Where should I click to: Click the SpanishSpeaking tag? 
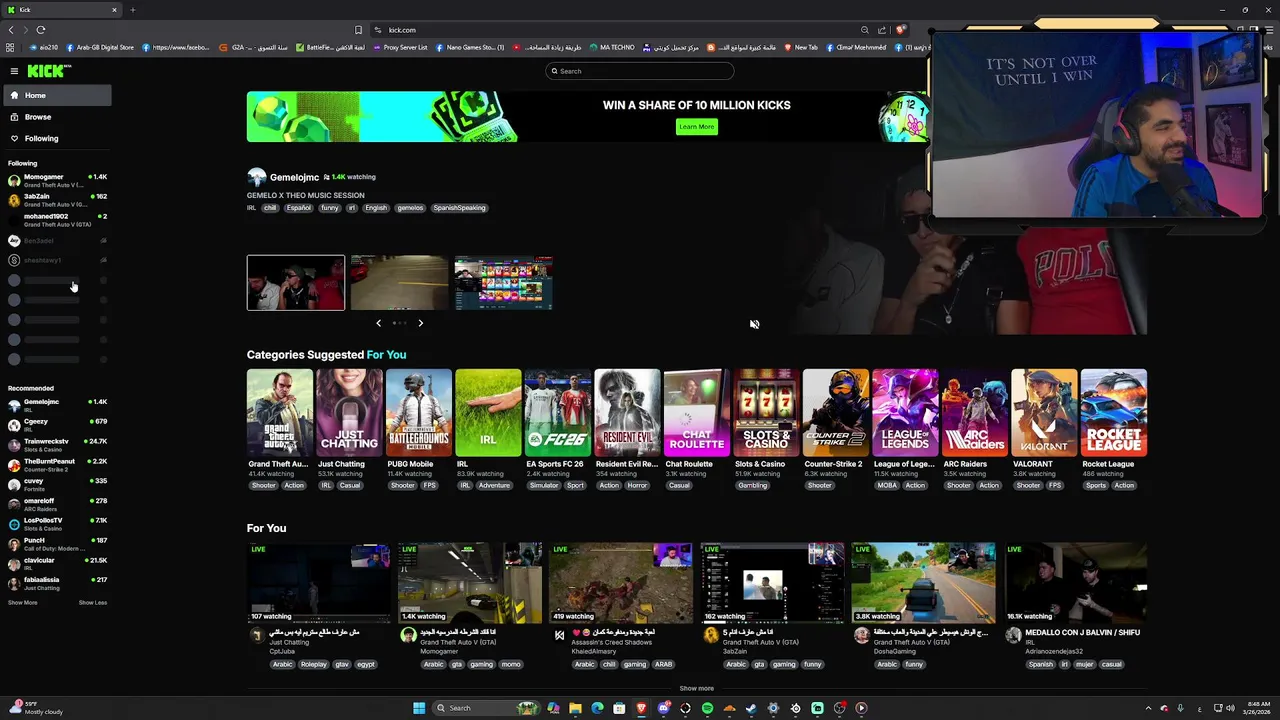459,208
